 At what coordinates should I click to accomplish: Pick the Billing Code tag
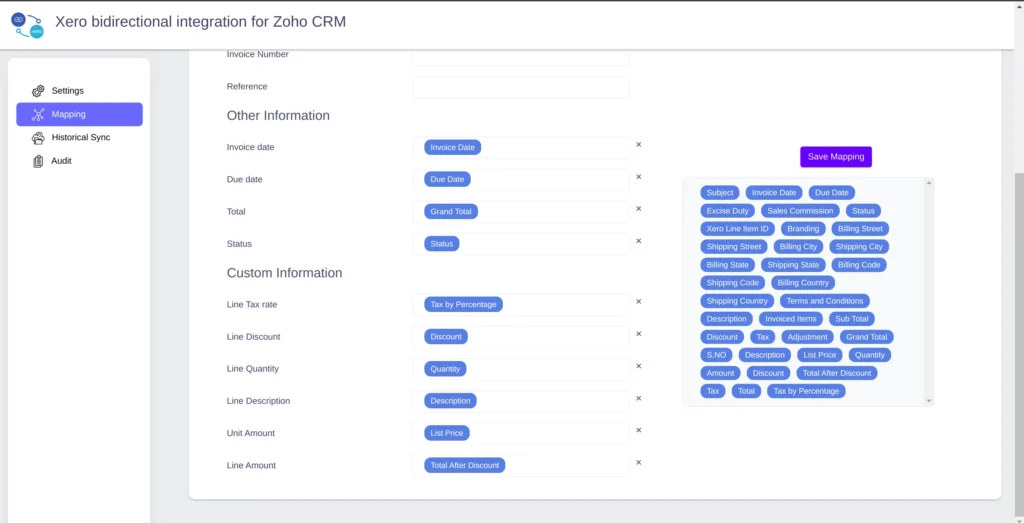(859, 265)
